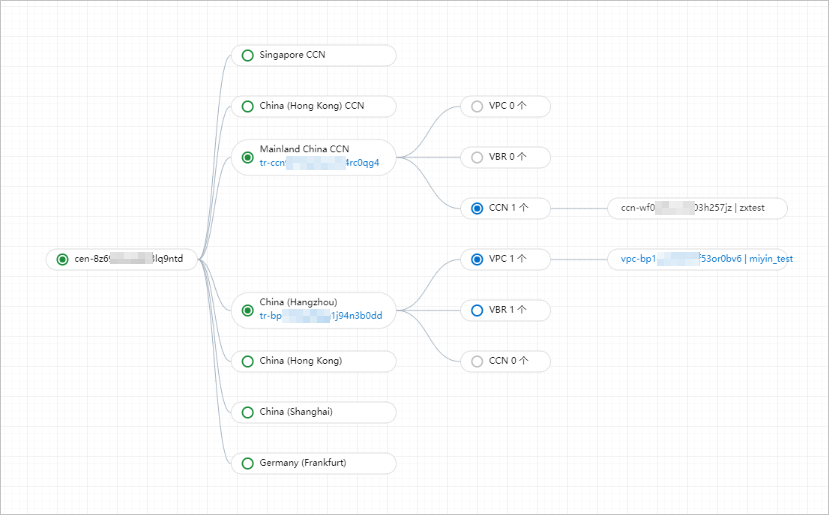Viewport: 829px width, 515px height.
Task: Collapse the VPC 1 label under China (Hangzhou)
Action: pyautogui.click(x=508, y=259)
